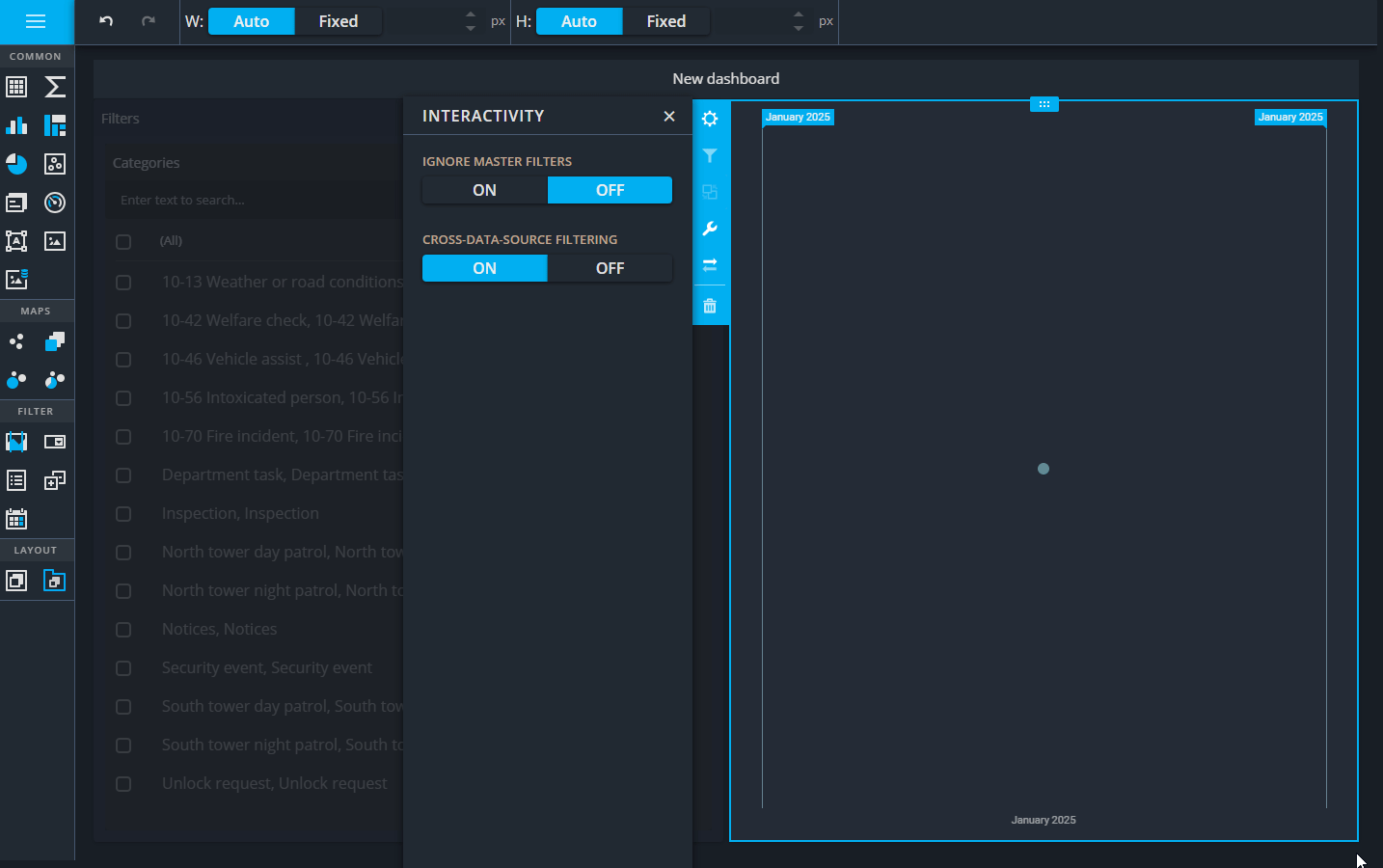Click the right January 2025 range label
The image size is (1383, 868).
pyautogui.click(x=1290, y=117)
